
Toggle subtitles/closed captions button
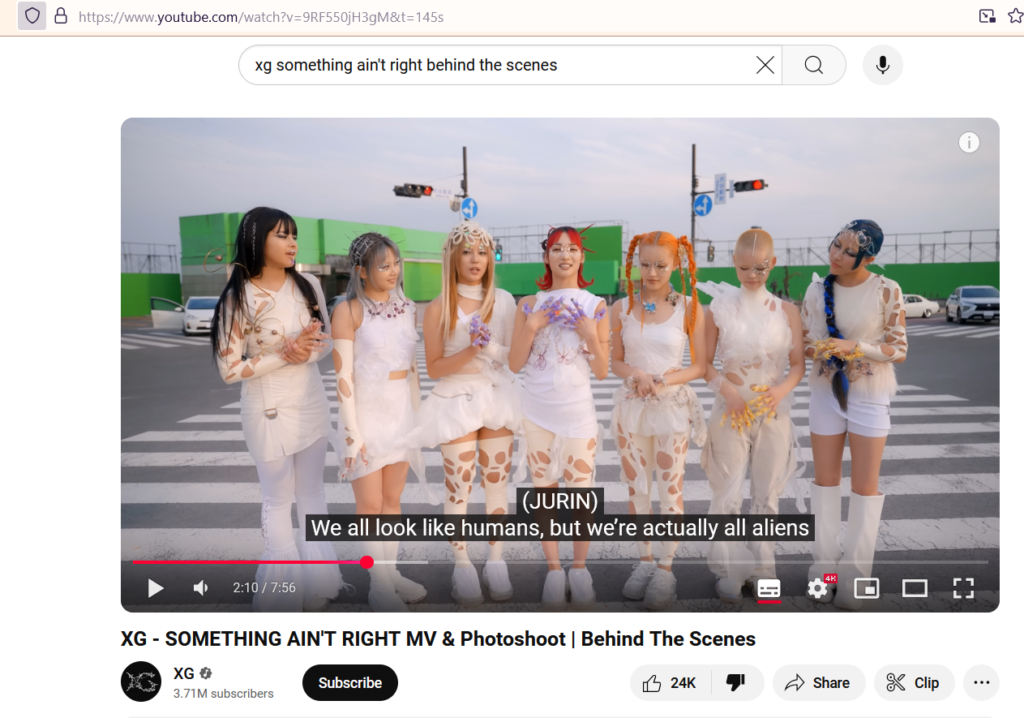click(769, 589)
